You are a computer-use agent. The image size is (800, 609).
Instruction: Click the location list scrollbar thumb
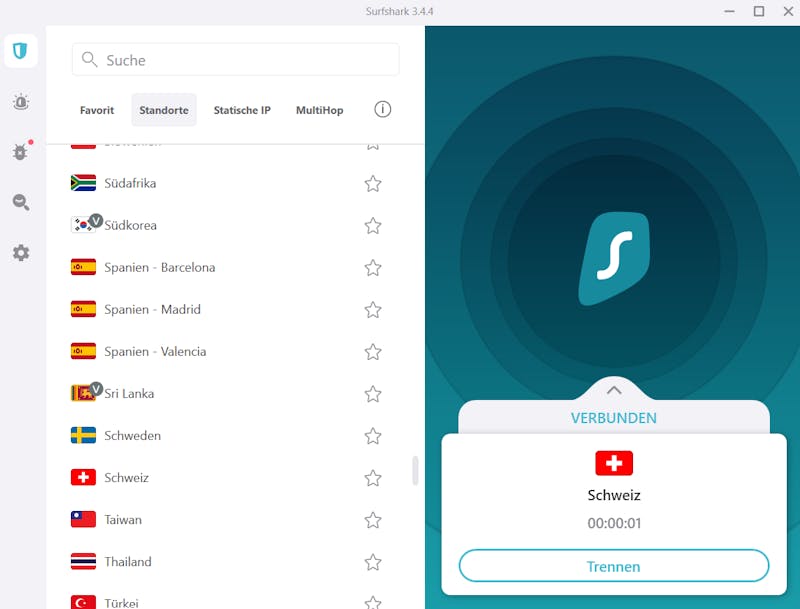[415, 470]
